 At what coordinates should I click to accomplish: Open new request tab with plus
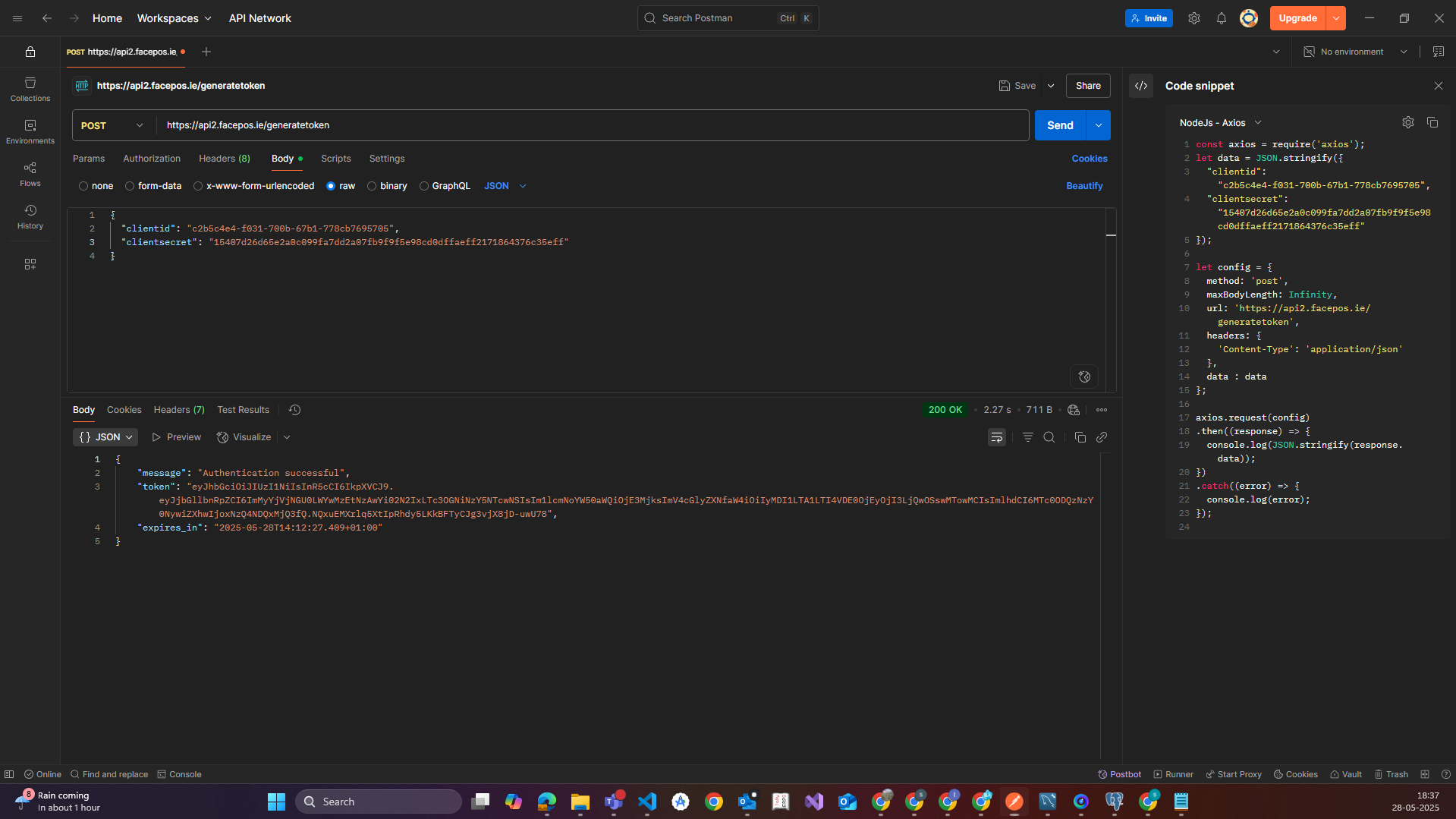pos(206,52)
